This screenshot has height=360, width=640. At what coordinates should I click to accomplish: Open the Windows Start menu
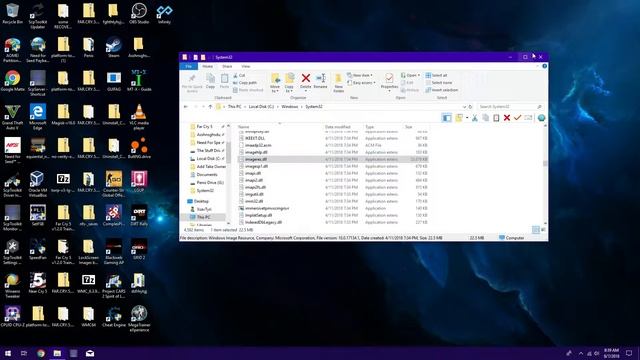point(8,353)
